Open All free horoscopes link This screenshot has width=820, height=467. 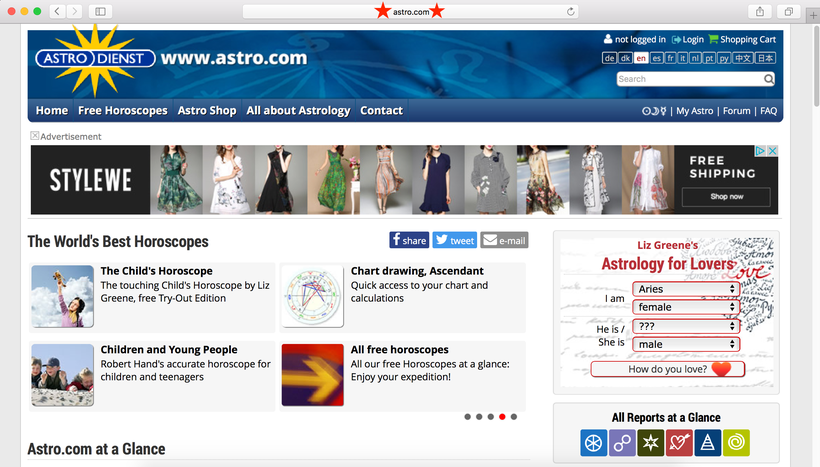400,349
